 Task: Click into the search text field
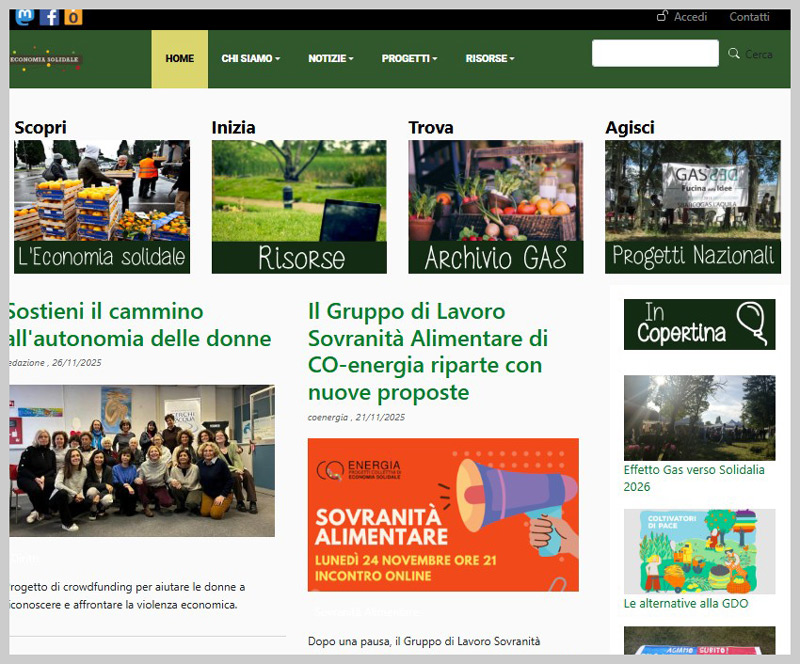click(655, 54)
